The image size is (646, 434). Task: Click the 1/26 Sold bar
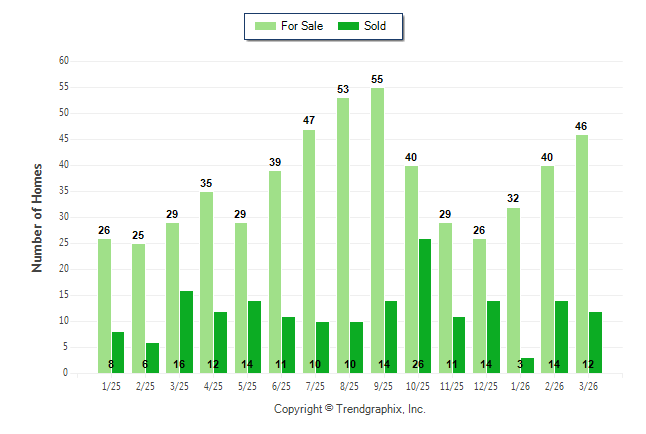[527, 365]
